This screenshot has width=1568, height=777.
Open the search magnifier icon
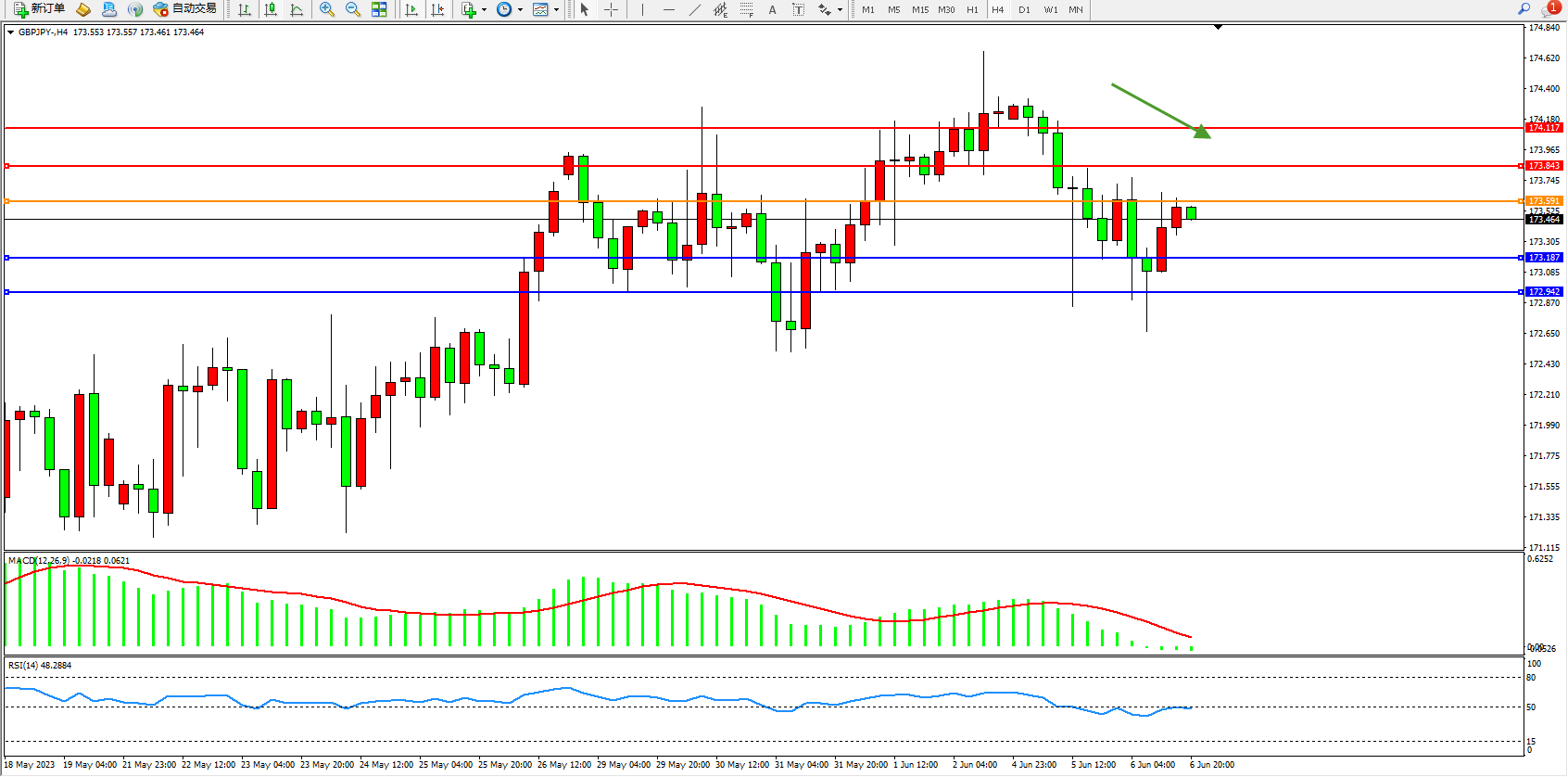click(1524, 9)
